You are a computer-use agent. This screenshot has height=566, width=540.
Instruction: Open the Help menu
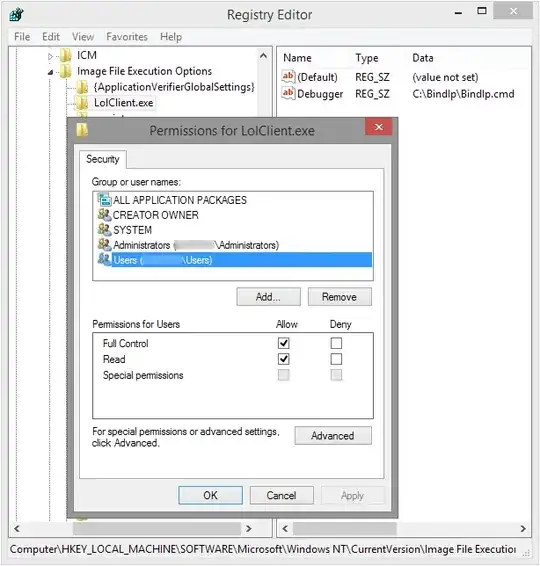(171, 37)
